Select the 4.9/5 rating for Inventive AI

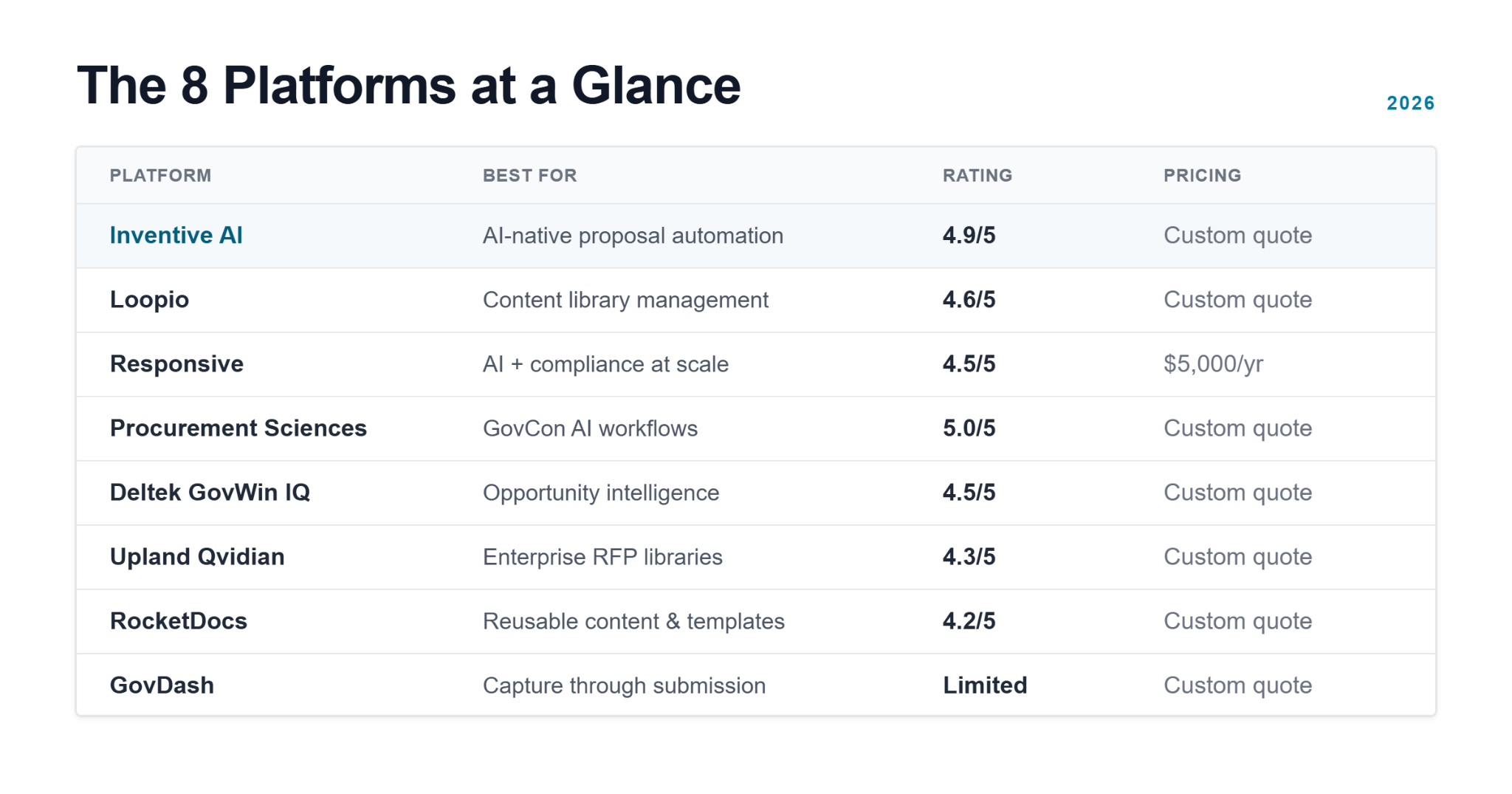click(969, 236)
